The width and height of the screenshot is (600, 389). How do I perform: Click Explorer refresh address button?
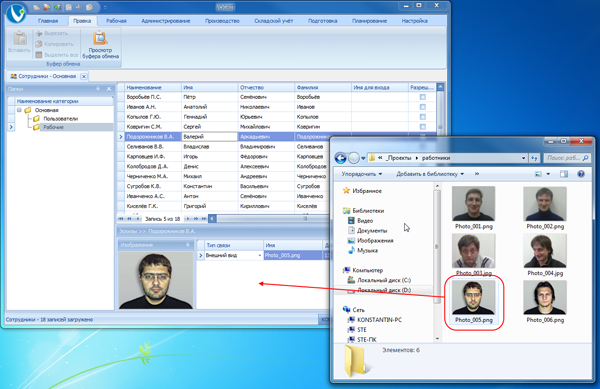[x=535, y=158]
